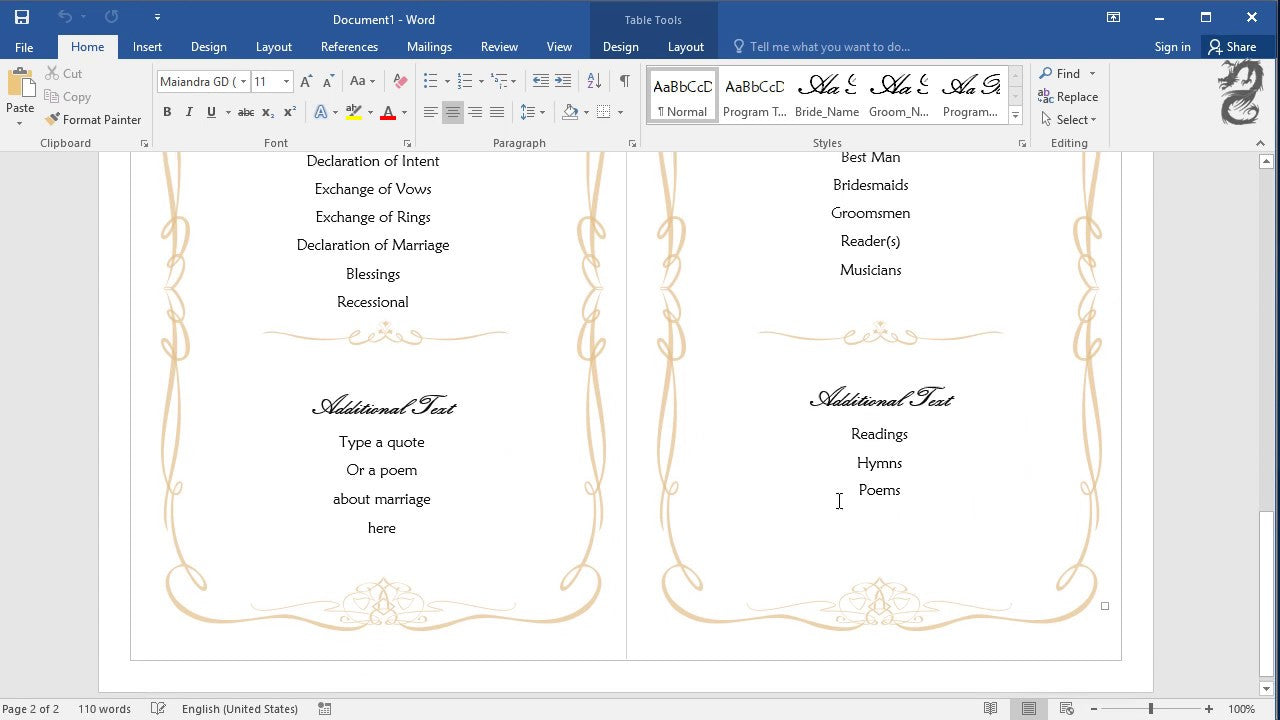Open the Sort dialog
The height and width of the screenshot is (720, 1280).
[x=594, y=81]
